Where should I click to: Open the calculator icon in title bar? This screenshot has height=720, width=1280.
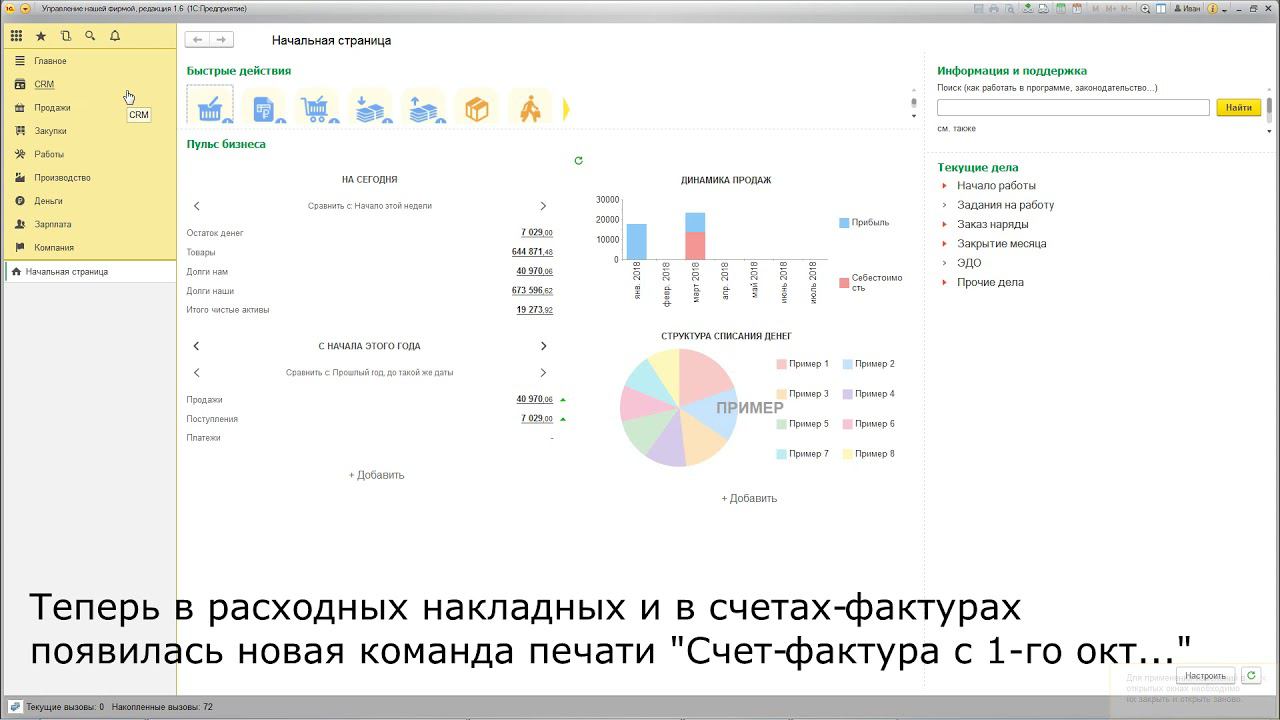click(1061, 9)
